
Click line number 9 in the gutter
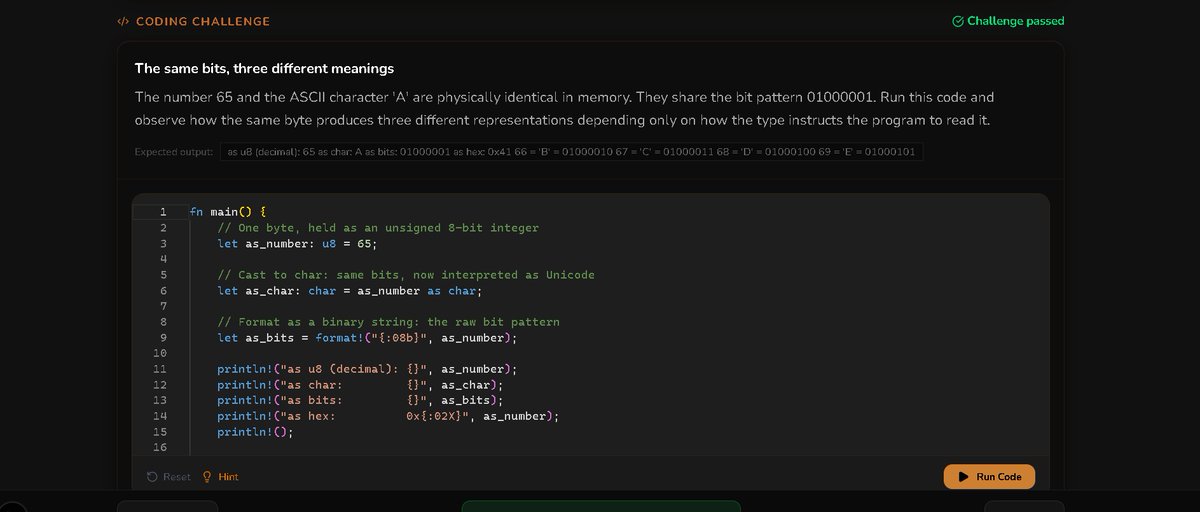click(x=163, y=338)
